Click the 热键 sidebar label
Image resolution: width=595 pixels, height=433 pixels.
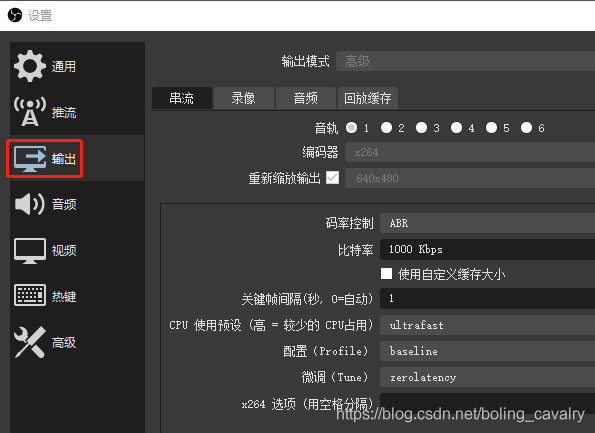pos(64,296)
